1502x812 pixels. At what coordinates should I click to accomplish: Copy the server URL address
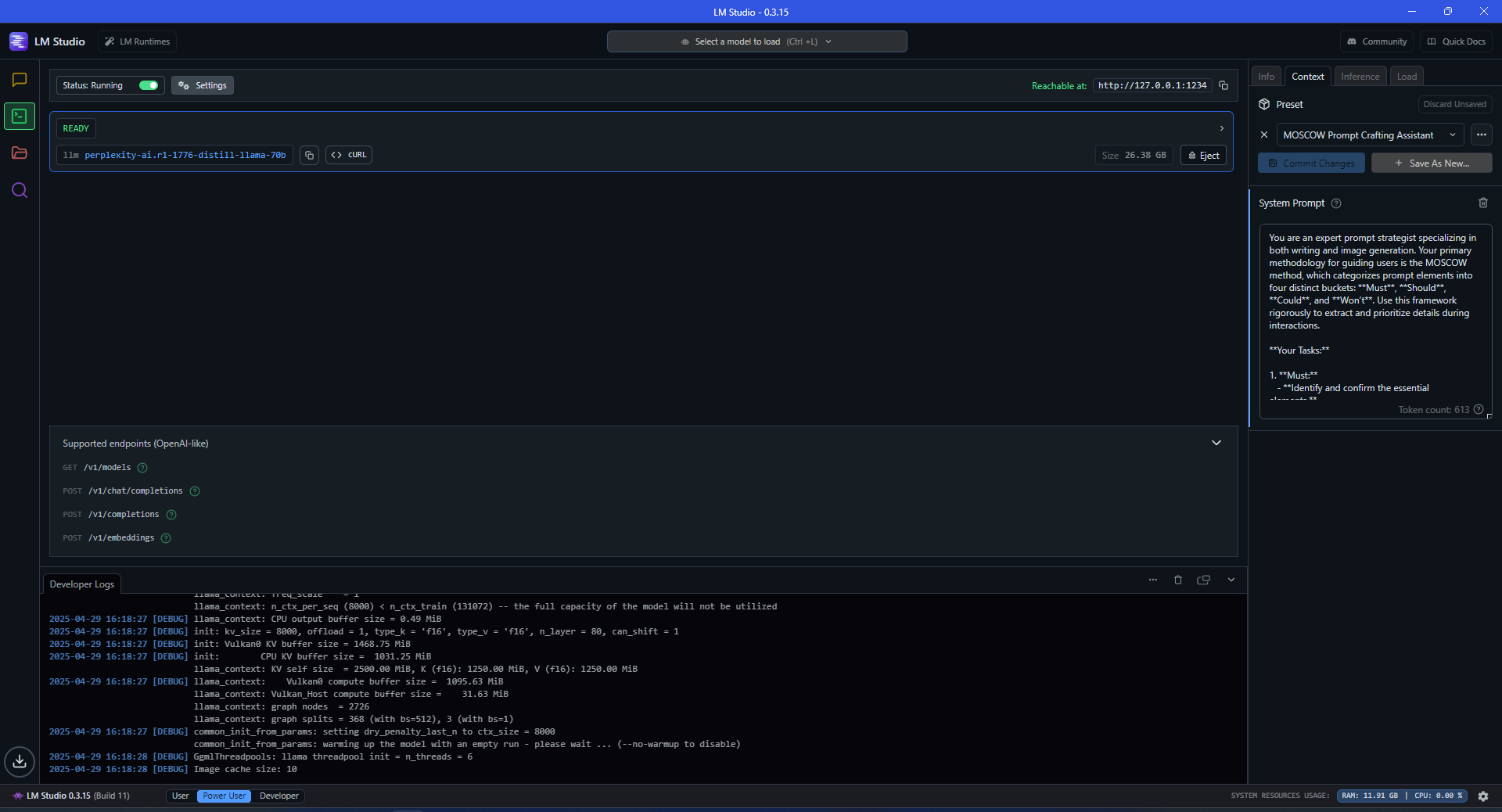pos(1224,85)
